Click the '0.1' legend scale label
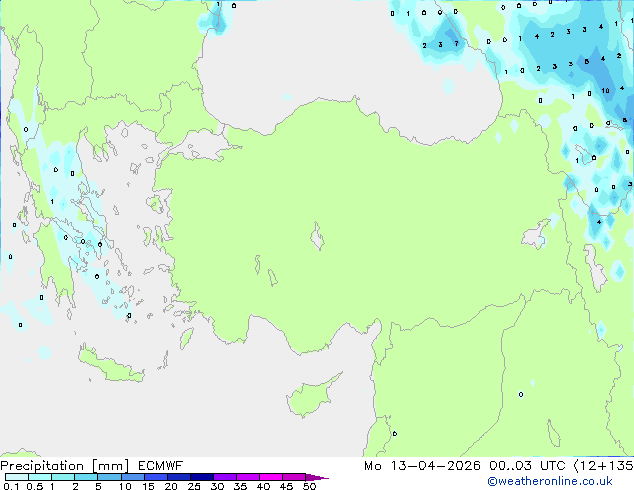The height and width of the screenshot is (490, 634). point(11,486)
